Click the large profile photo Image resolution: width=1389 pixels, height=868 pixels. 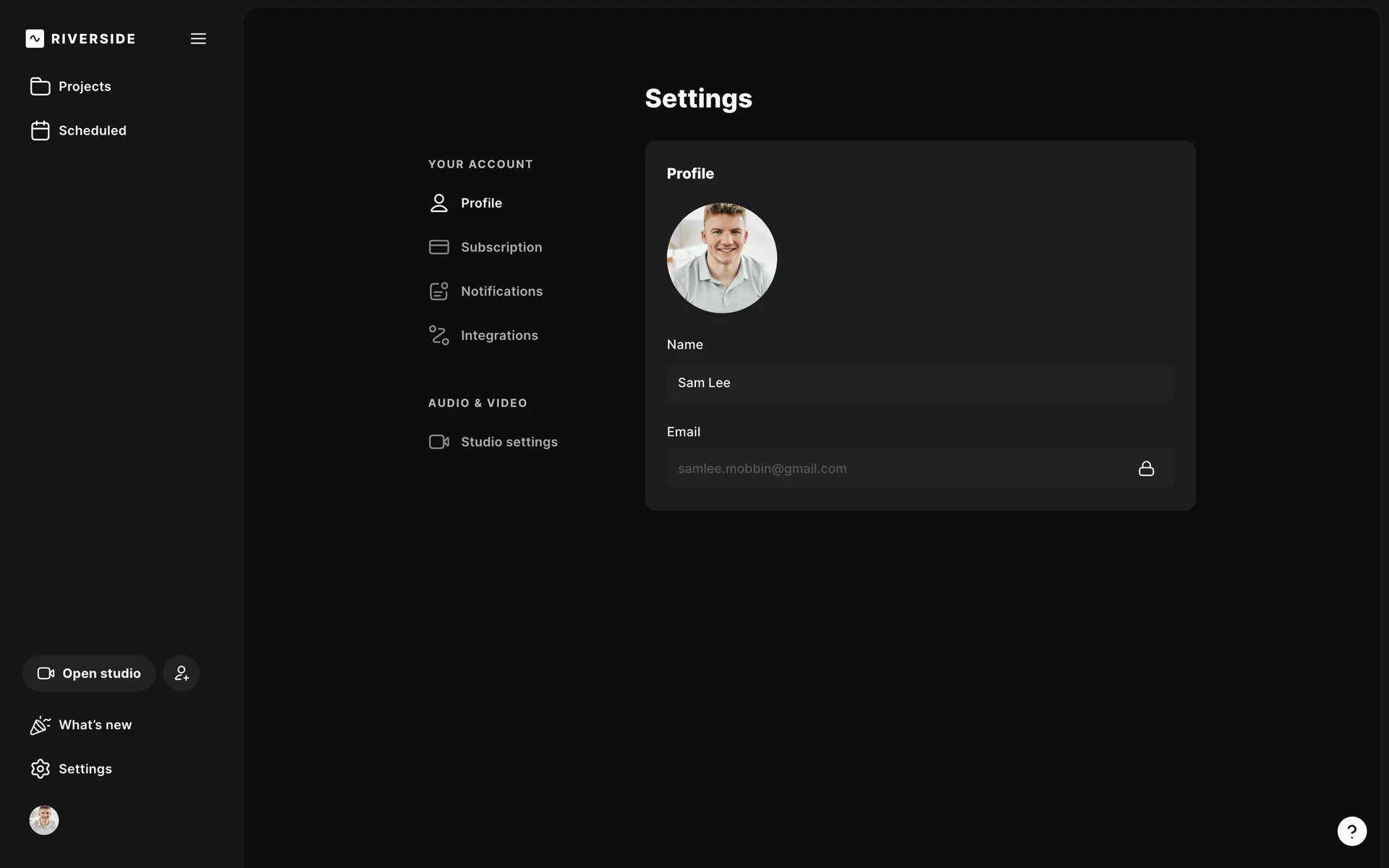(721, 258)
